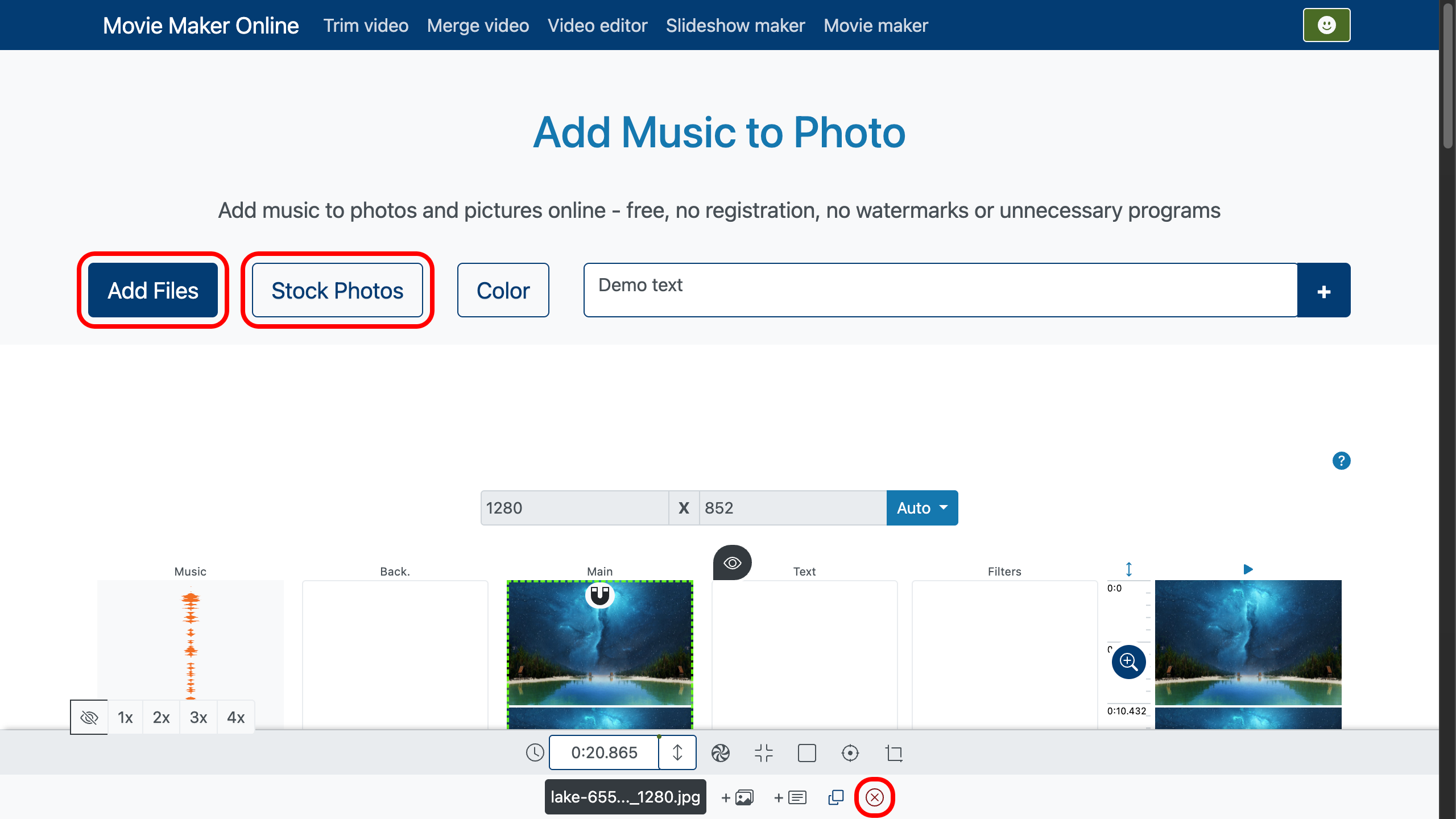This screenshot has width=1456, height=819.
Task: Select the lake photo in the Main track
Action: click(x=599, y=654)
